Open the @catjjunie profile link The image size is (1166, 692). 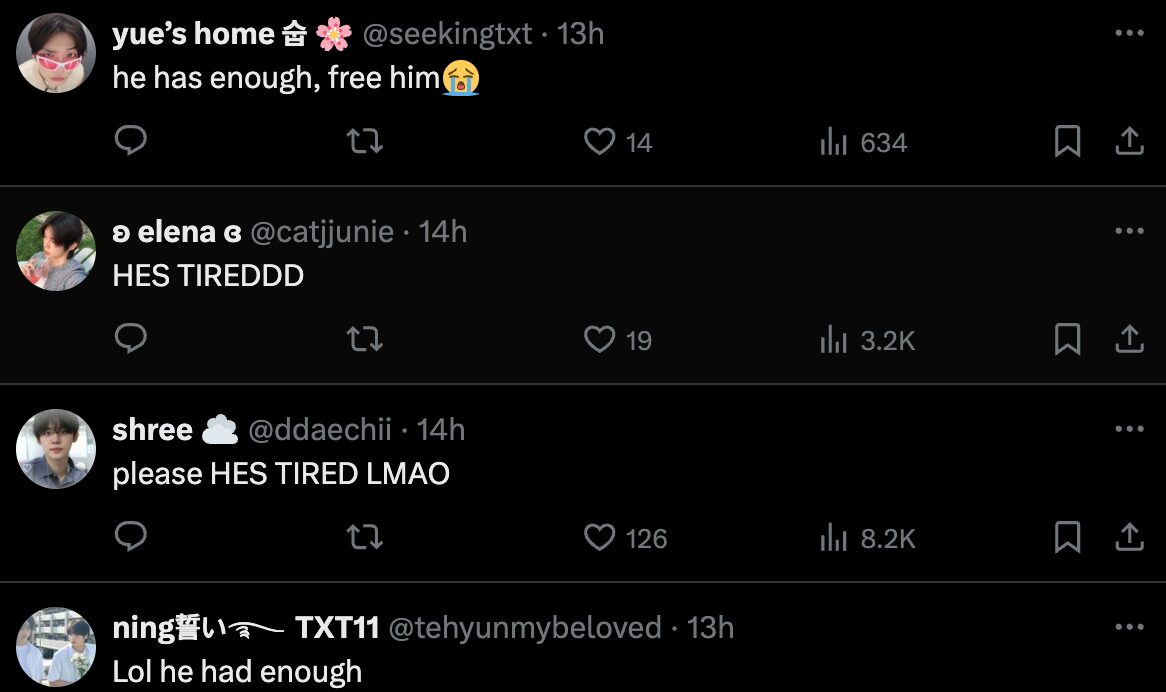point(321,232)
